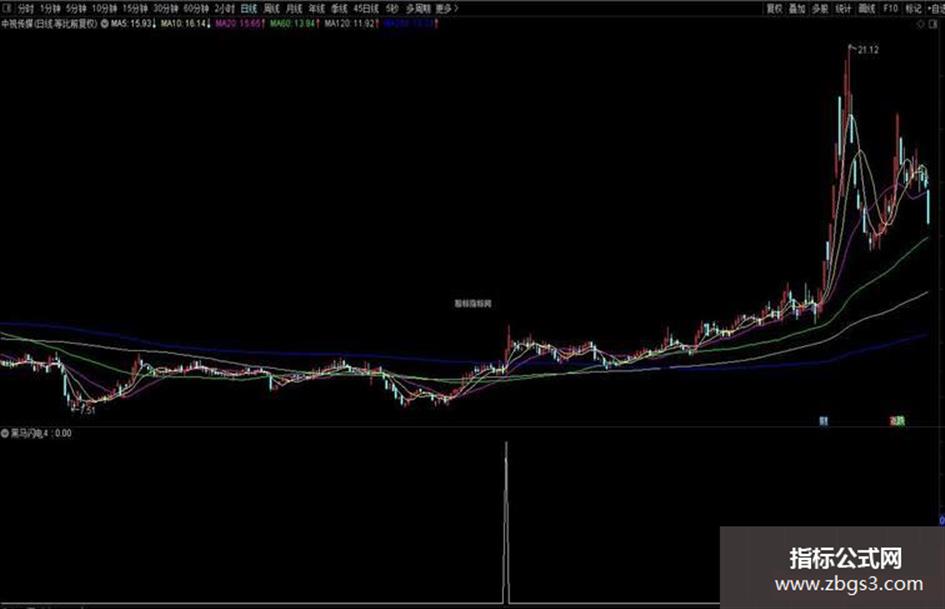The width and height of the screenshot is (945, 609).
Task: Select the 周线 weekly chart tab
Action: coord(272,8)
